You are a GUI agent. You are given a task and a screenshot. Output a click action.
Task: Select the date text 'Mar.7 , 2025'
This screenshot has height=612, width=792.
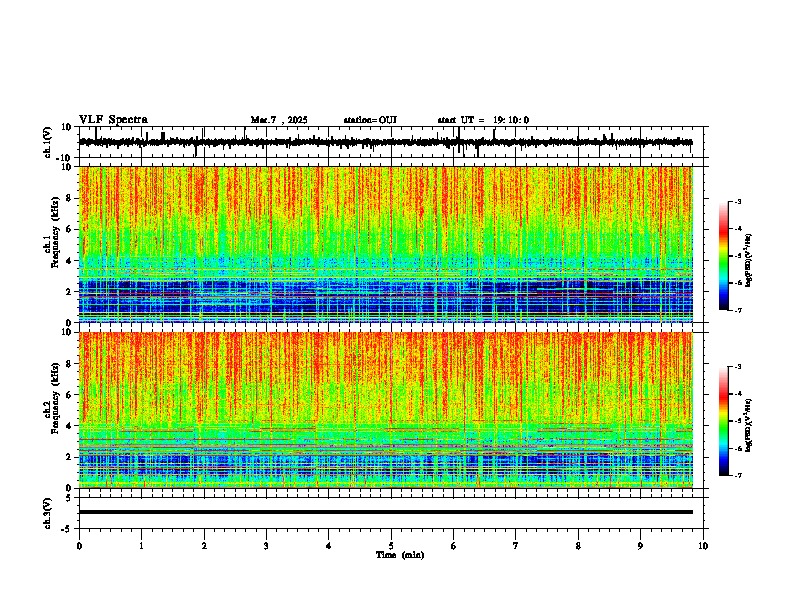click(279, 120)
